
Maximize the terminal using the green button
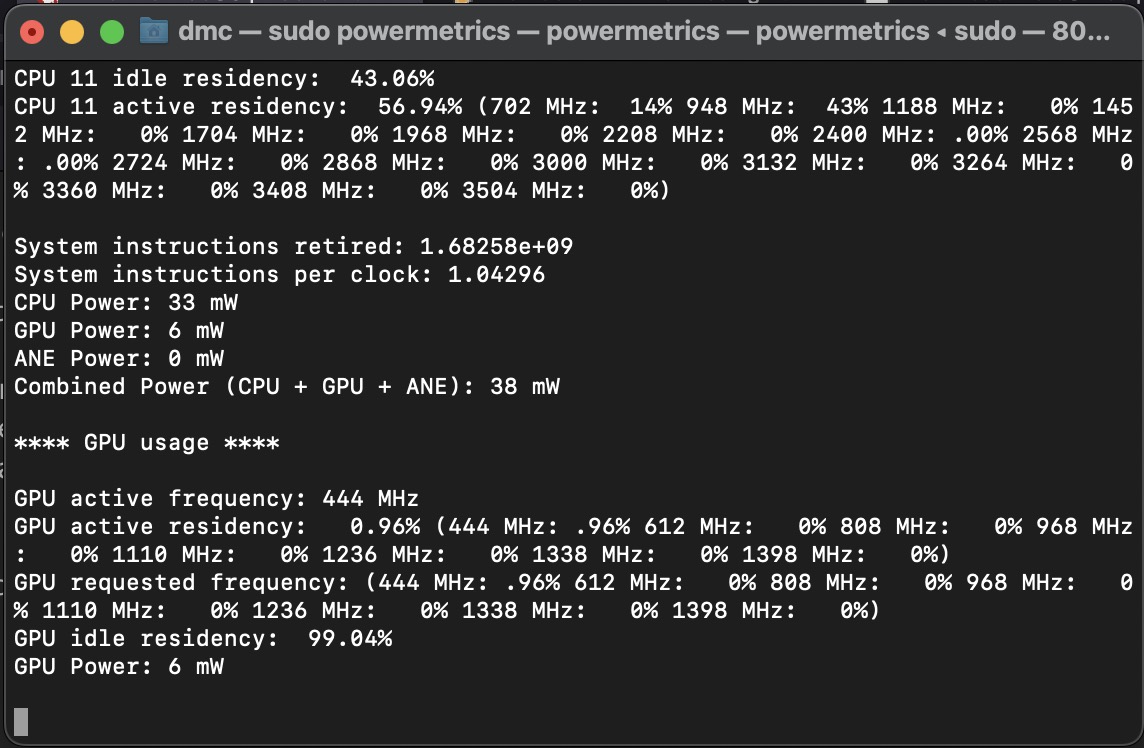[112, 32]
